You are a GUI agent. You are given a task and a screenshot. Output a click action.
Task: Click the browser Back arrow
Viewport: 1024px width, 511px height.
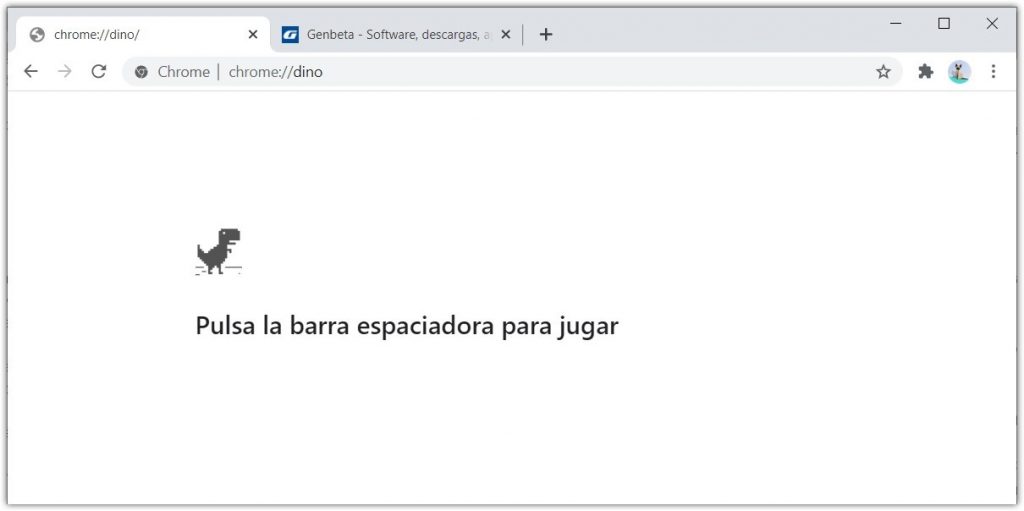pos(31,72)
